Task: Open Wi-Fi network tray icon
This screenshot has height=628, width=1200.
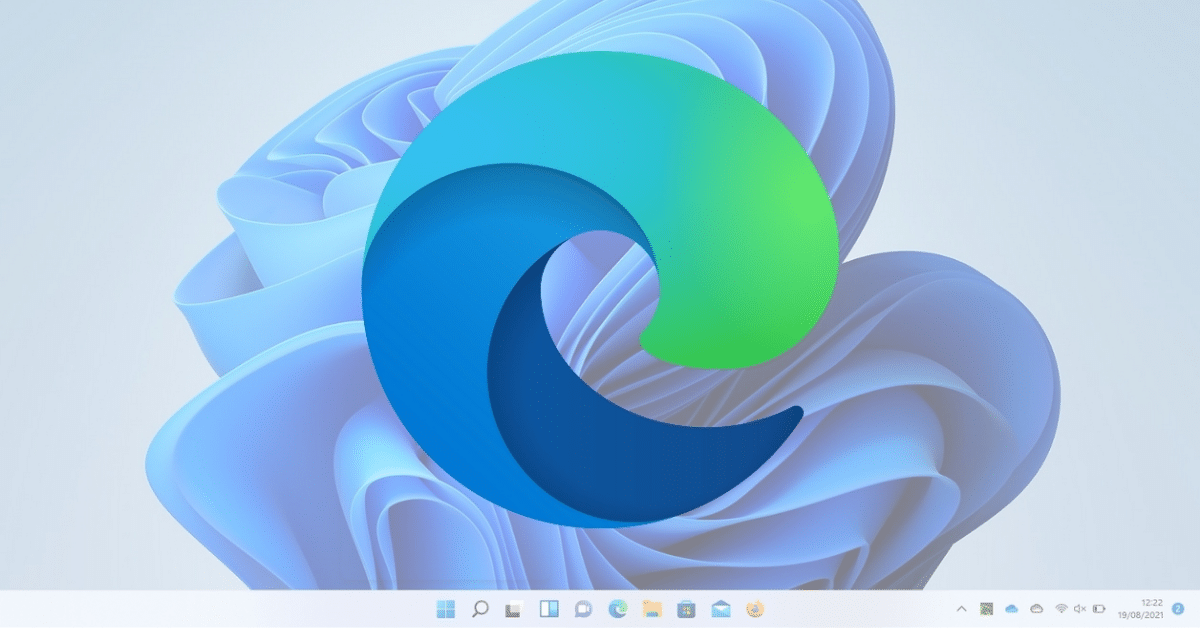Action: pyautogui.click(x=1061, y=608)
